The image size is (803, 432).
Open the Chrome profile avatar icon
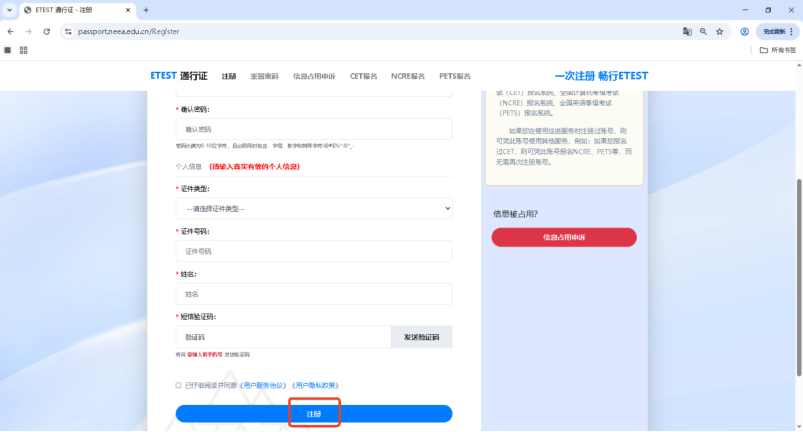[x=744, y=31]
